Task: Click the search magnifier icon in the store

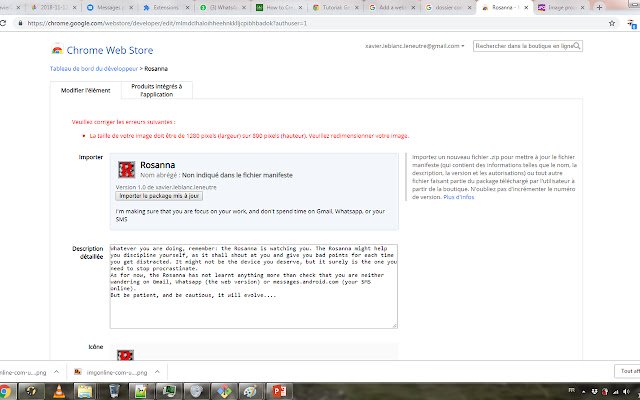Action: [x=577, y=46]
